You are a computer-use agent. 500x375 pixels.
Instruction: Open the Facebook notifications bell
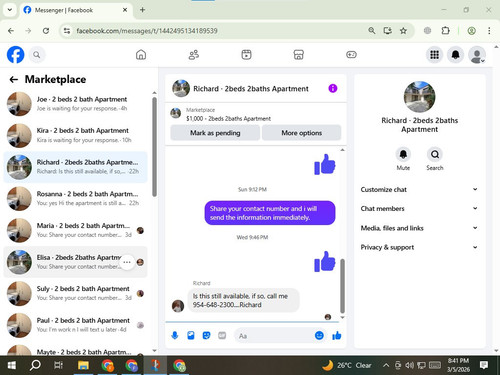coord(456,55)
